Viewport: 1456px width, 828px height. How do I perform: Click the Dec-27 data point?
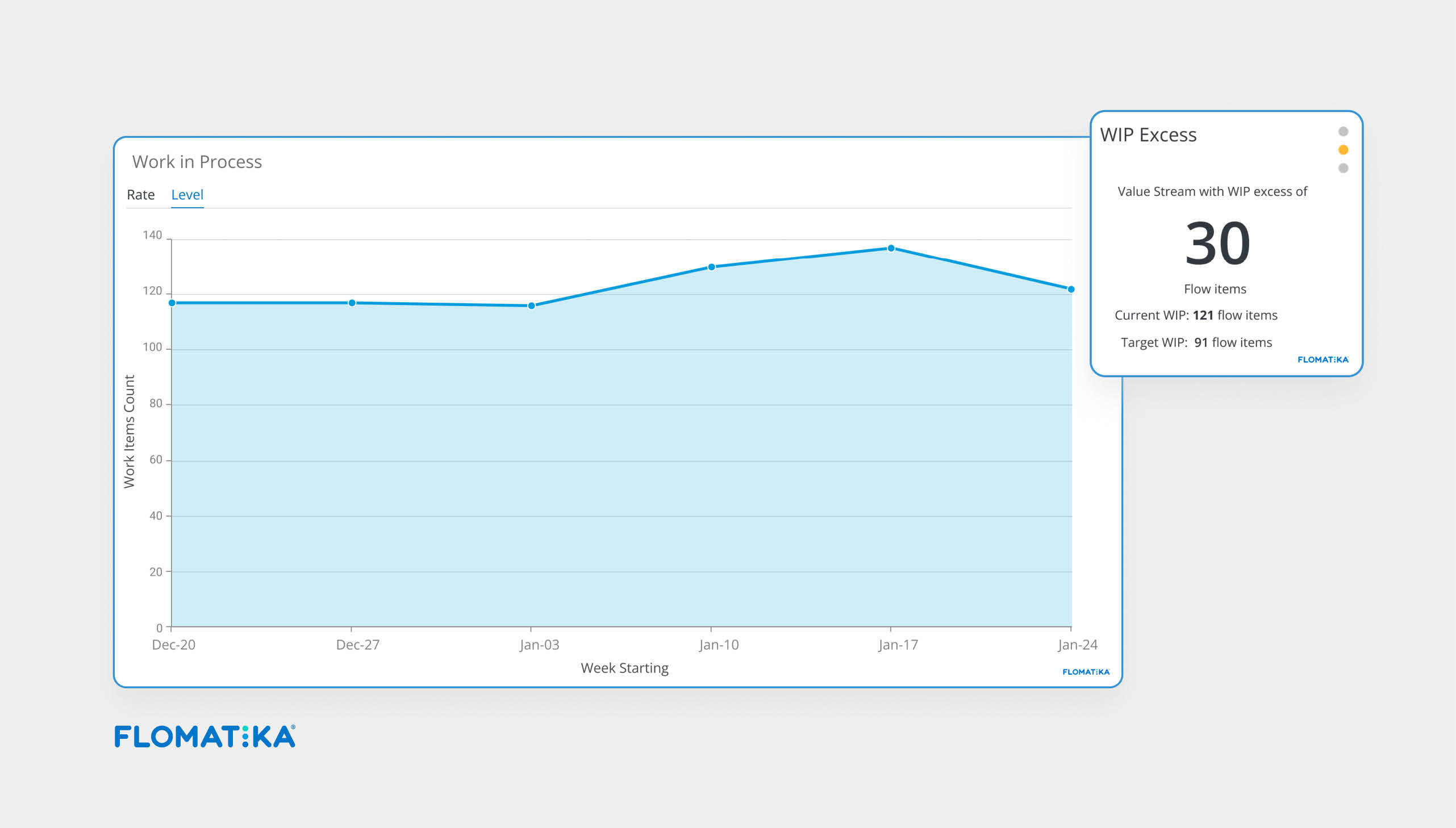coord(352,303)
